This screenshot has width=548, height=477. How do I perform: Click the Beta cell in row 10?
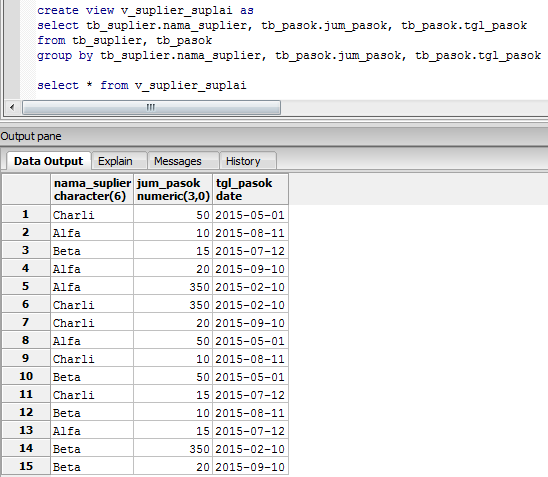pyautogui.click(x=92, y=376)
